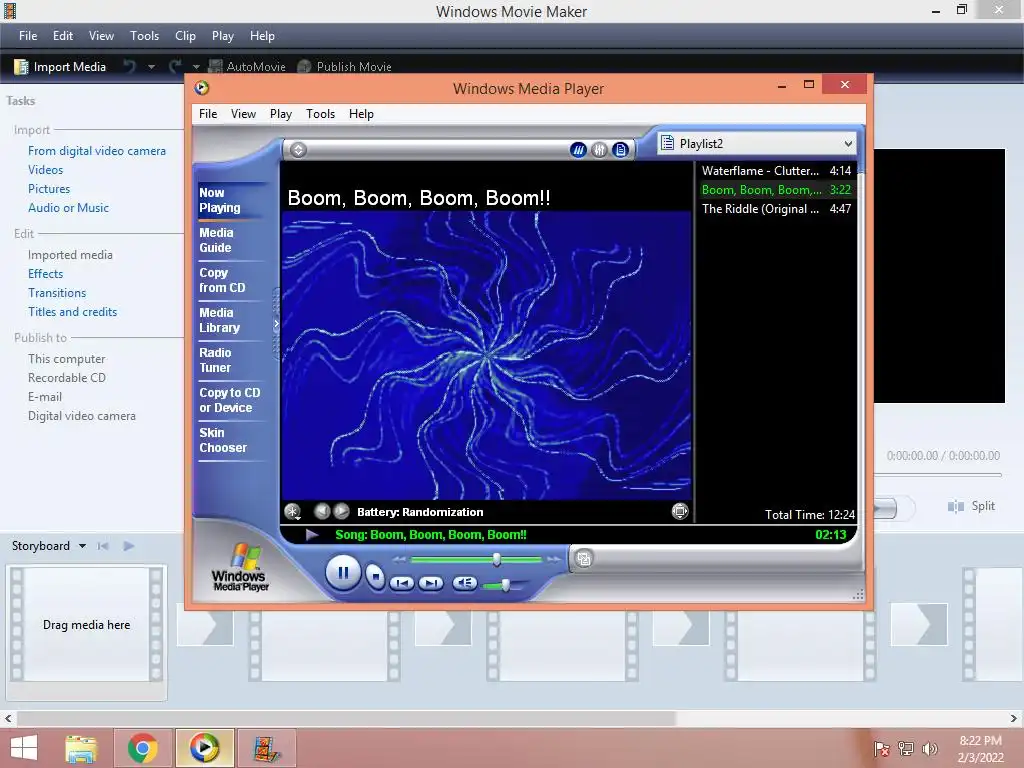Open the undo history dropdown arrow

152,67
